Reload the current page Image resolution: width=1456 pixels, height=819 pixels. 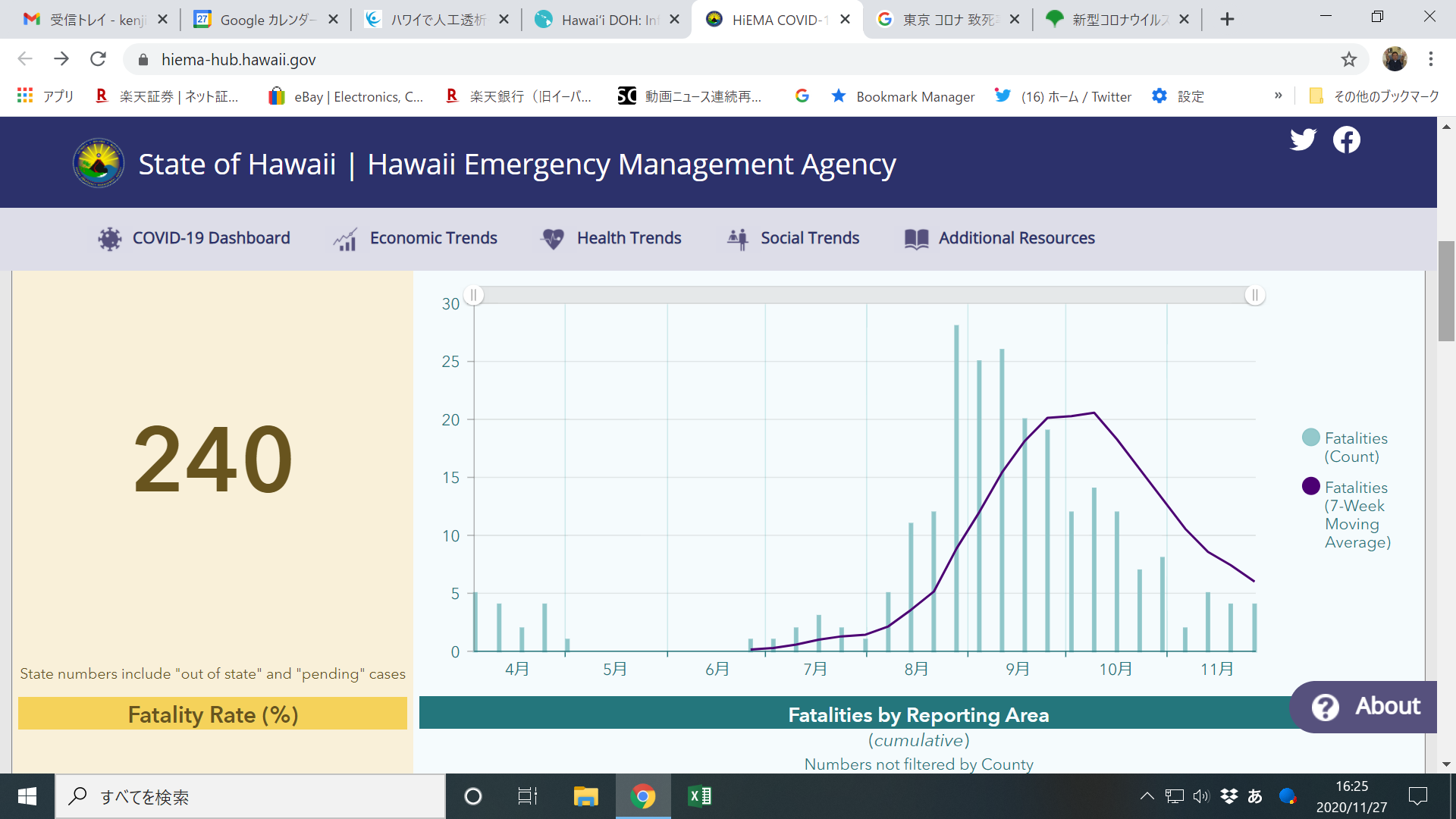click(98, 59)
